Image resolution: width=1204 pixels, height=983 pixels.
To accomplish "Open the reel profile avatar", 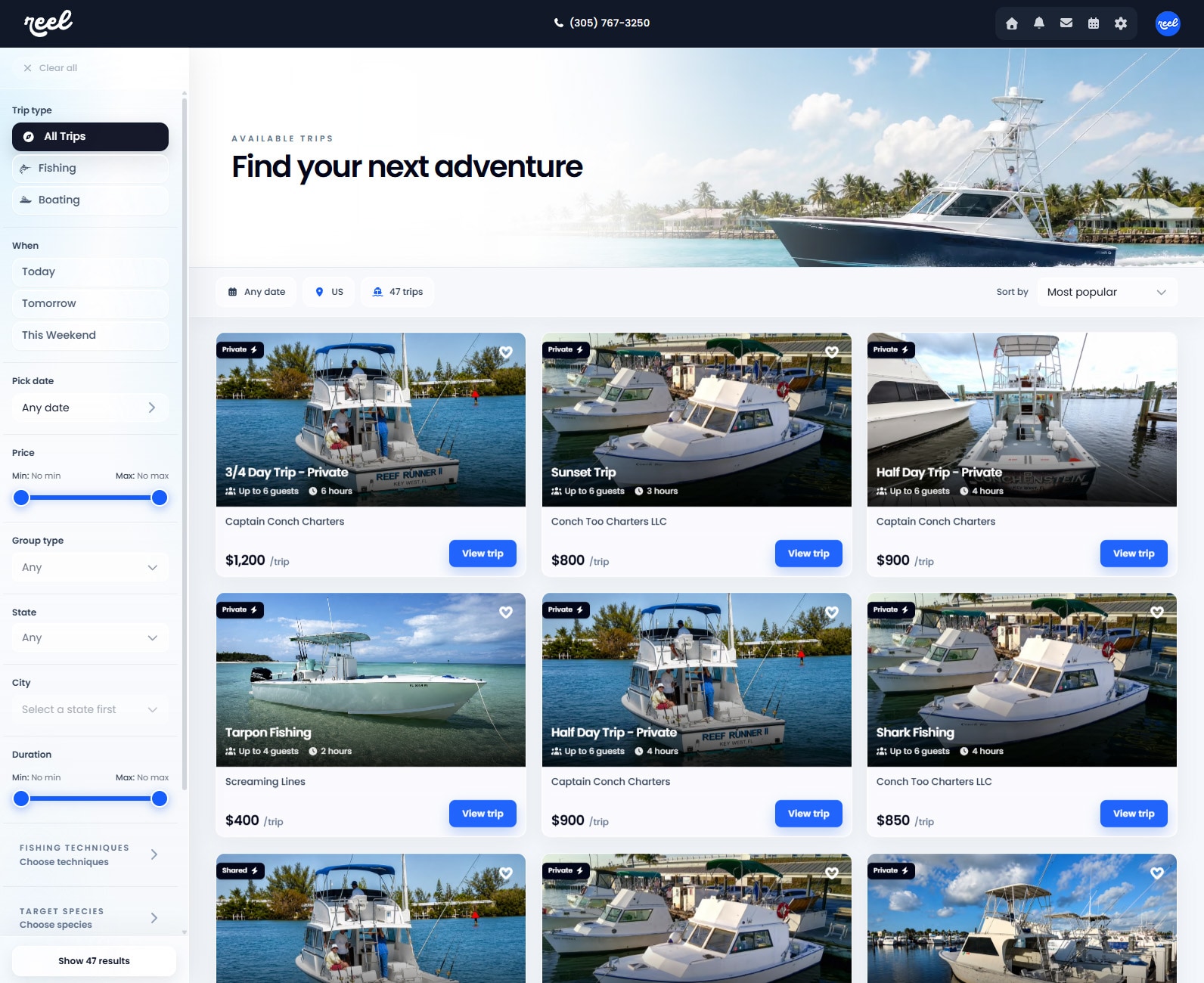I will [x=1168, y=23].
